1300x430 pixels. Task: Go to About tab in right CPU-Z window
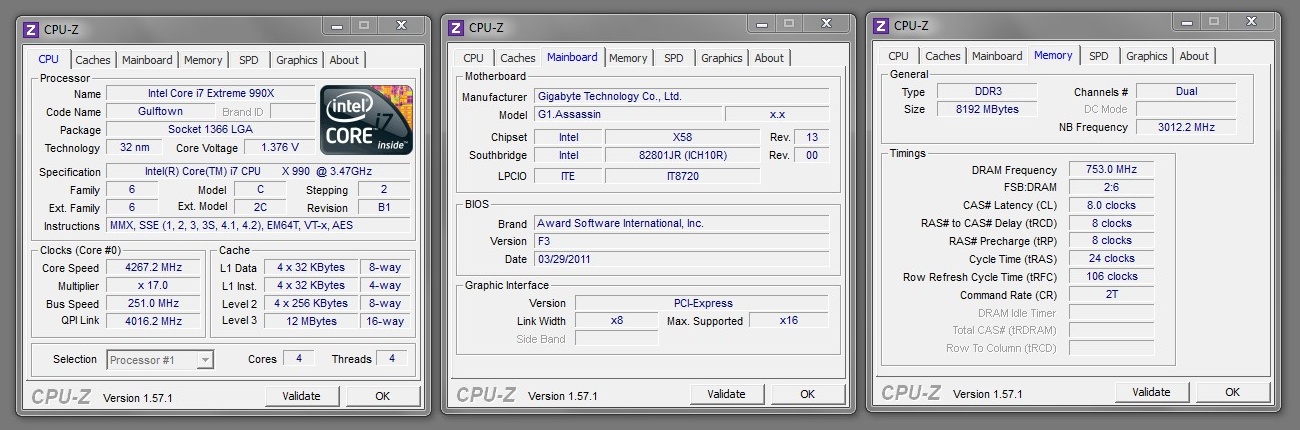point(1194,56)
